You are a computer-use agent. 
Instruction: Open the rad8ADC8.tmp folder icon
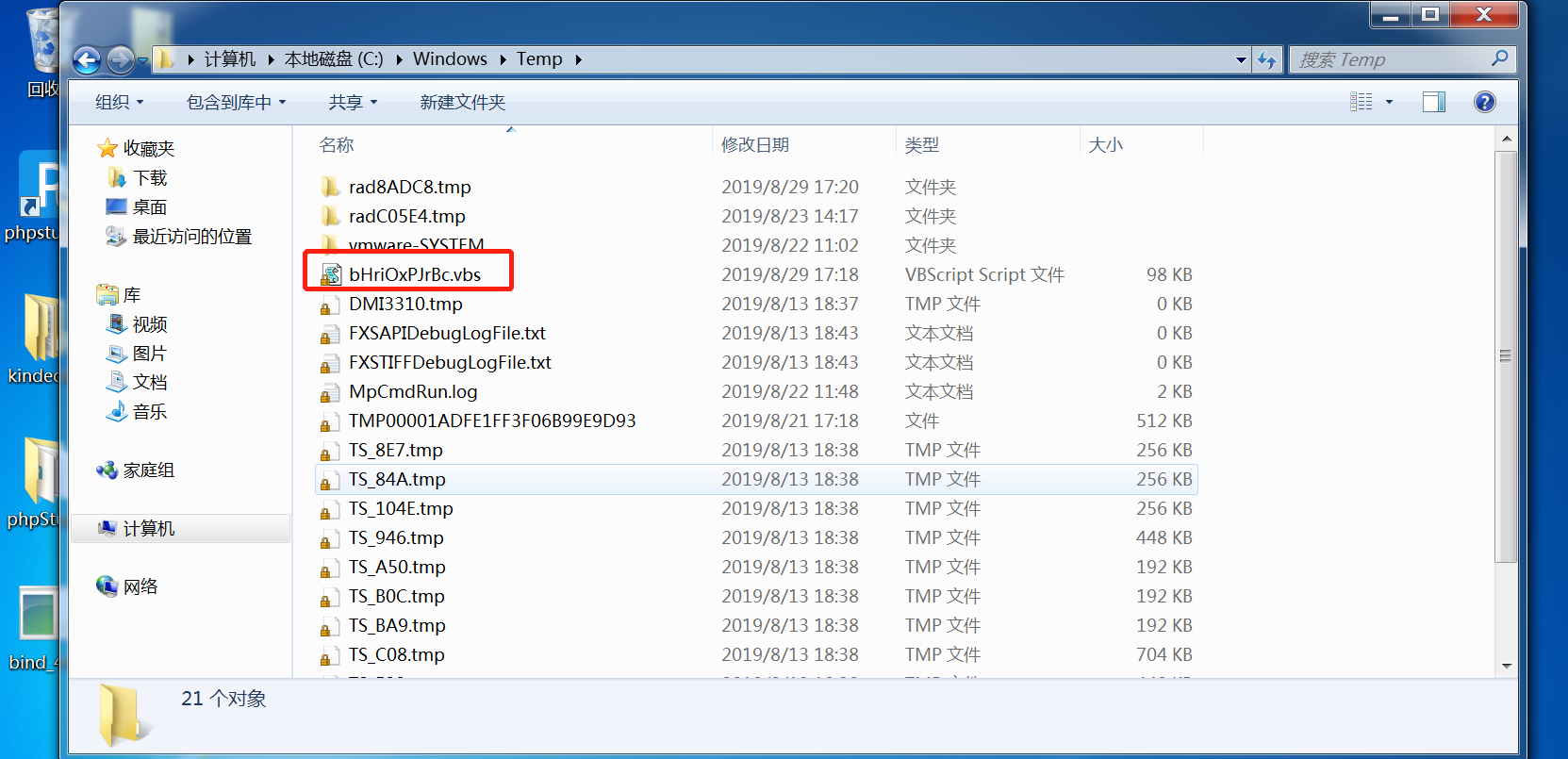pyautogui.click(x=331, y=187)
